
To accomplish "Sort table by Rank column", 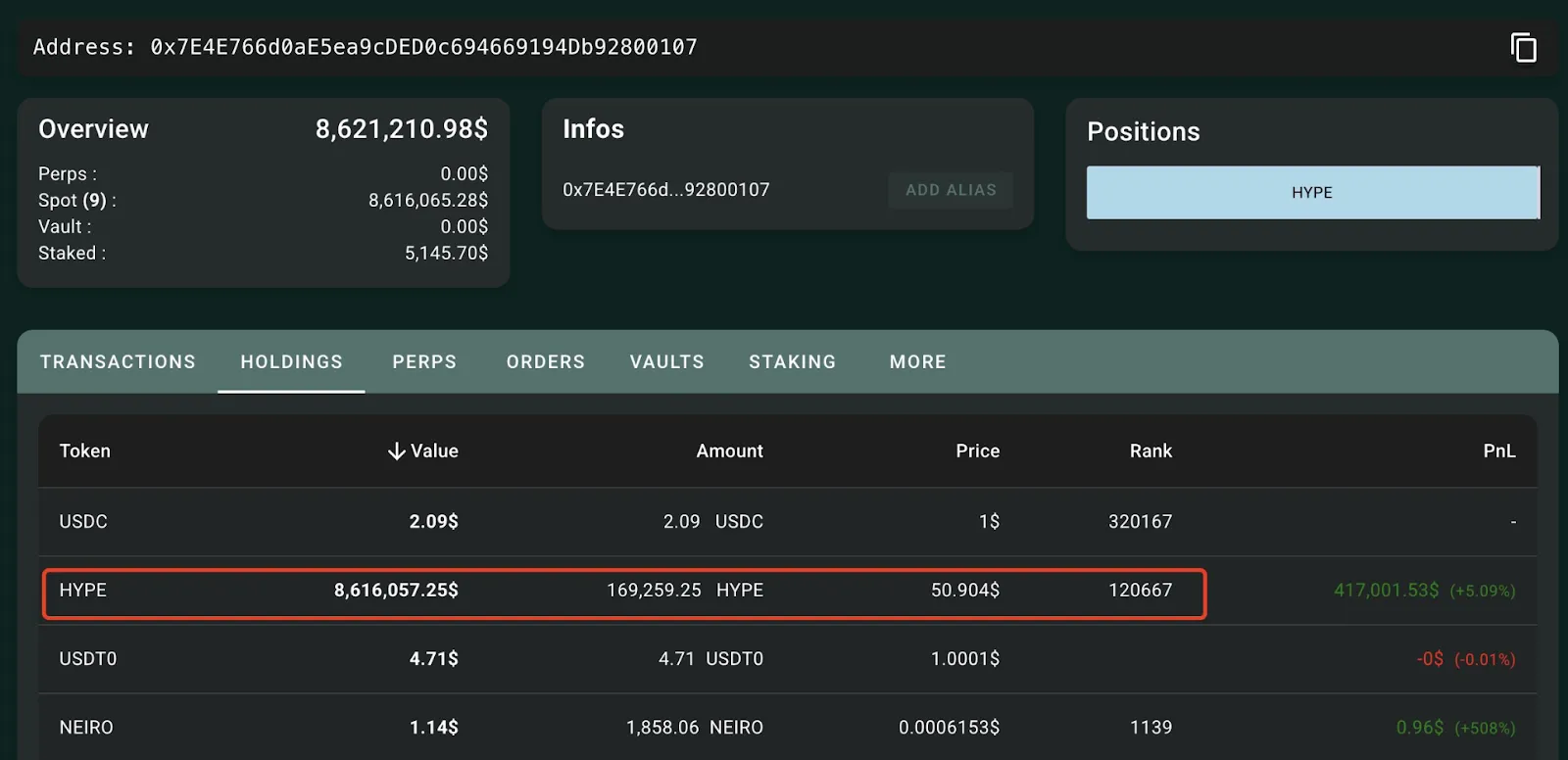I will [1151, 451].
